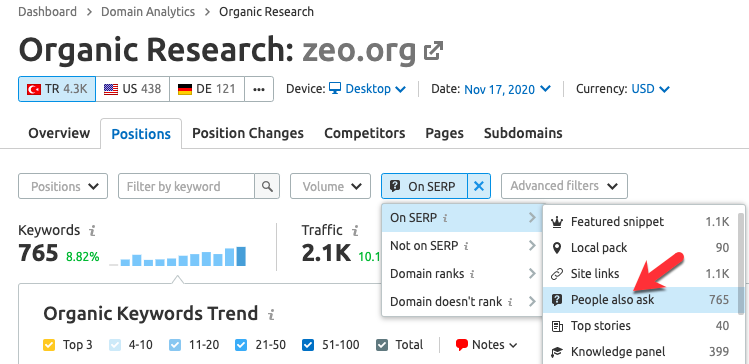Click the Traffic value 2.1K
Viewport: 749px width, 364px height.
326,254
